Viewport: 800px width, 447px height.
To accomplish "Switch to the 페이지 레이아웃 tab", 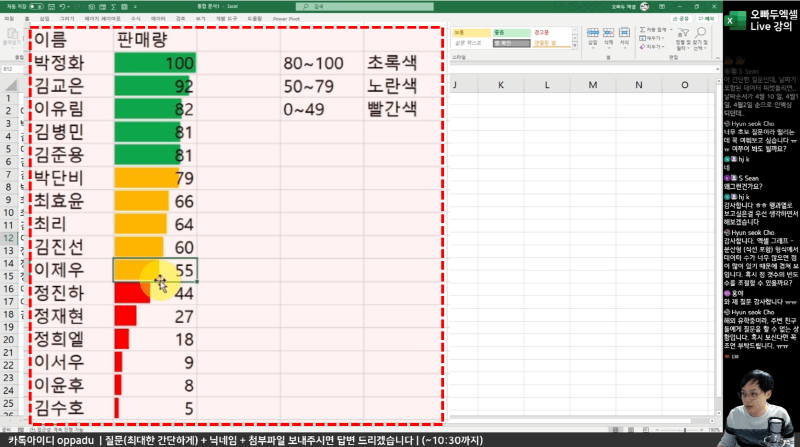I will coord(103,19).
